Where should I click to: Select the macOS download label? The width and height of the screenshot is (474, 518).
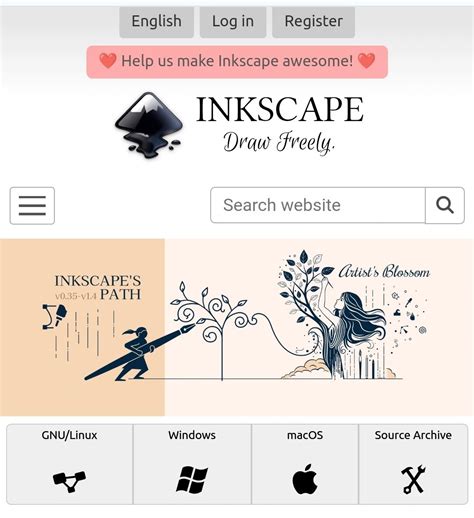click(x=305, y=435)
